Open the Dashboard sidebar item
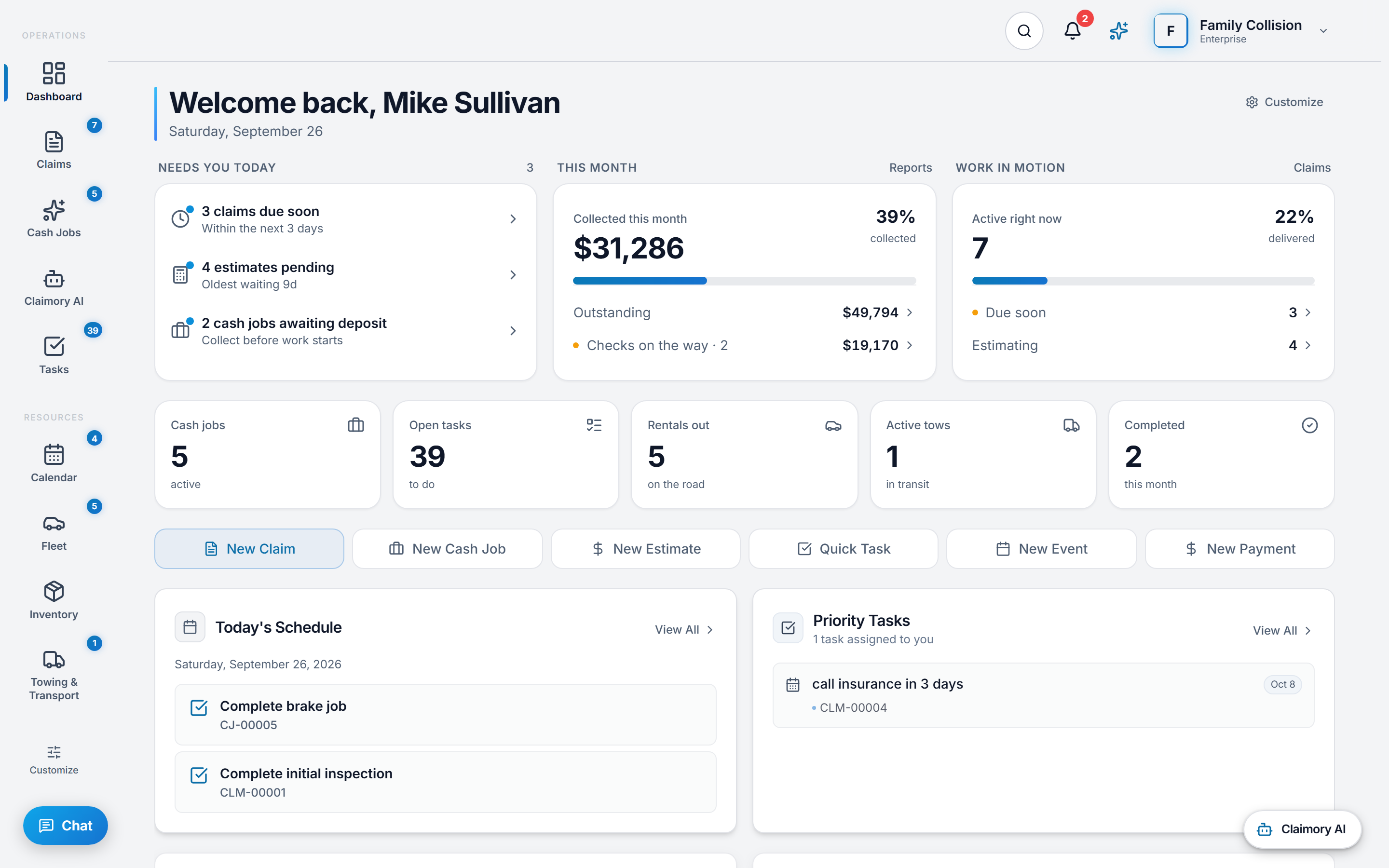This screenshot has width=1389, height=868. pyautogui.click(x=54, y=81)
